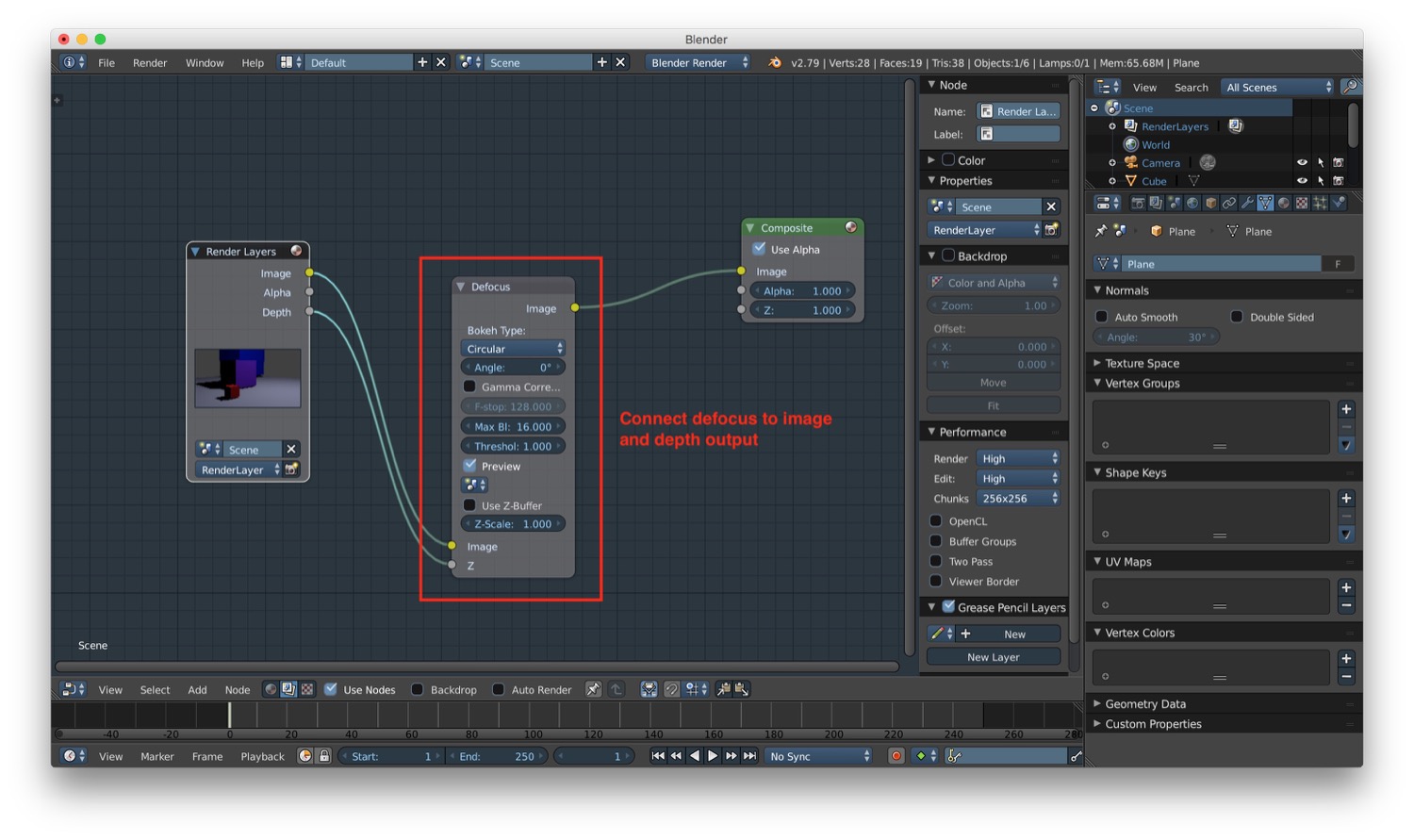This screenshot has height=840, width=1414.
Task: Switch to the compositing node tree icon
Action: click(288, 689)
